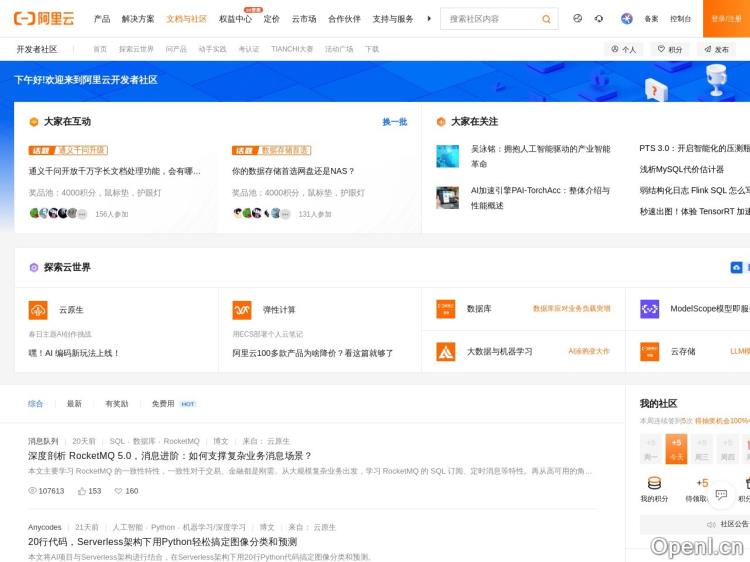
Task: Click the 社区公告 speaker icon
Action: (x=711, y=525)
